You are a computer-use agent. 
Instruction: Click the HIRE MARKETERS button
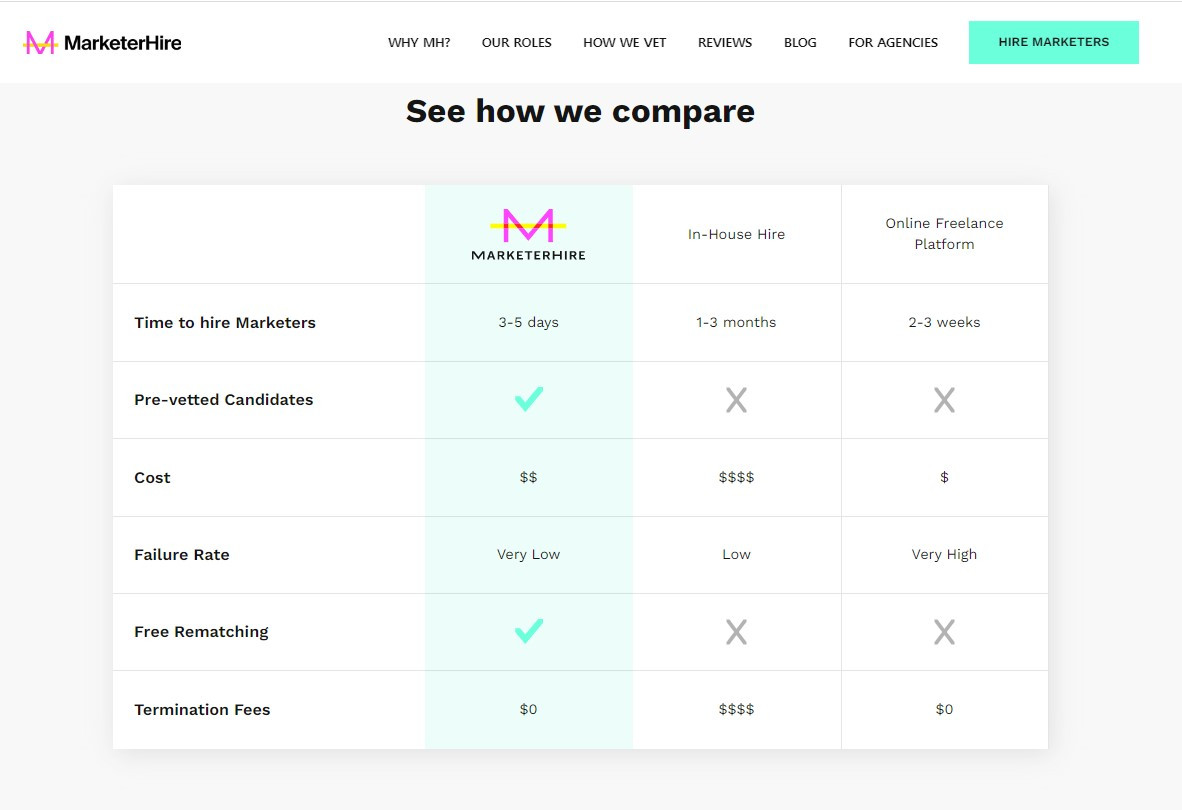point(1054,42)
